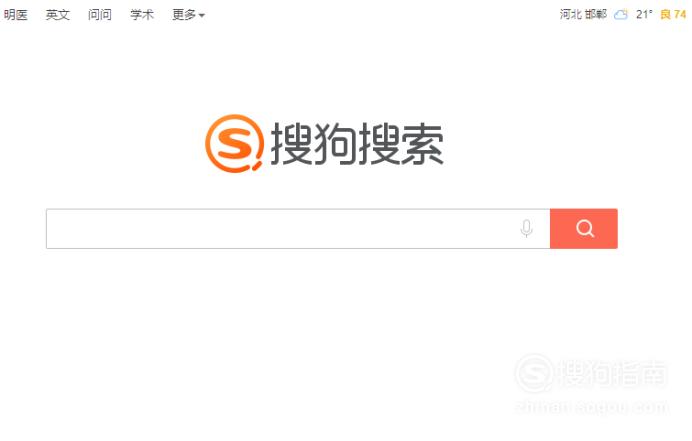Click the 74 air quality number
Screen dimensions: 692x441
pyautogui.click(x=680, y=15)
